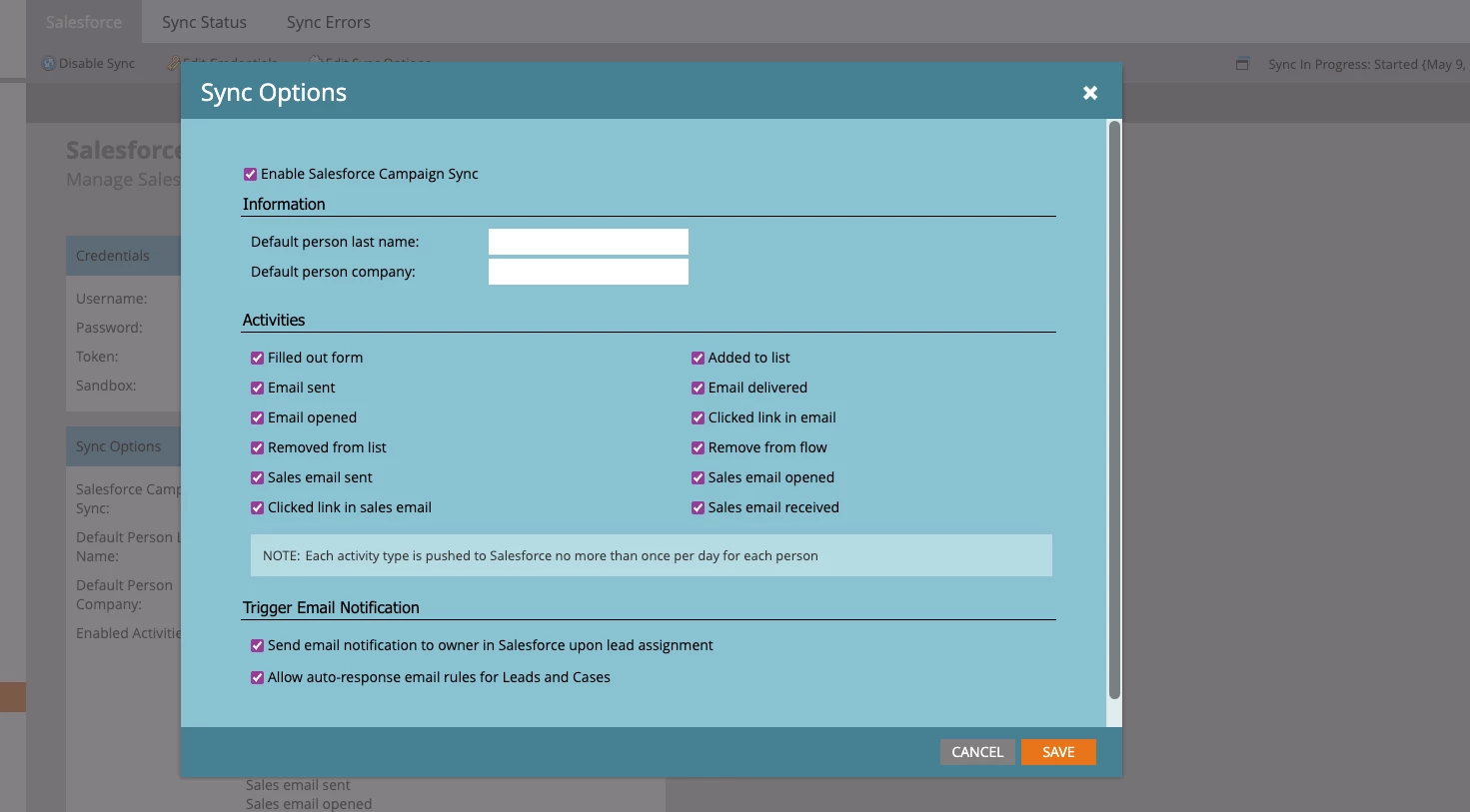This screenshot has width=1470, height=812.
Task: Close the Sync Options dialog
Action: 1090,93
